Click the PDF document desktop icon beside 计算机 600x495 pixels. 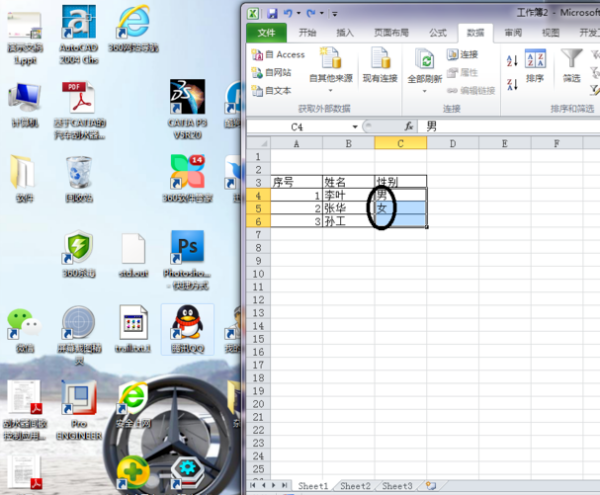[79, 109]
